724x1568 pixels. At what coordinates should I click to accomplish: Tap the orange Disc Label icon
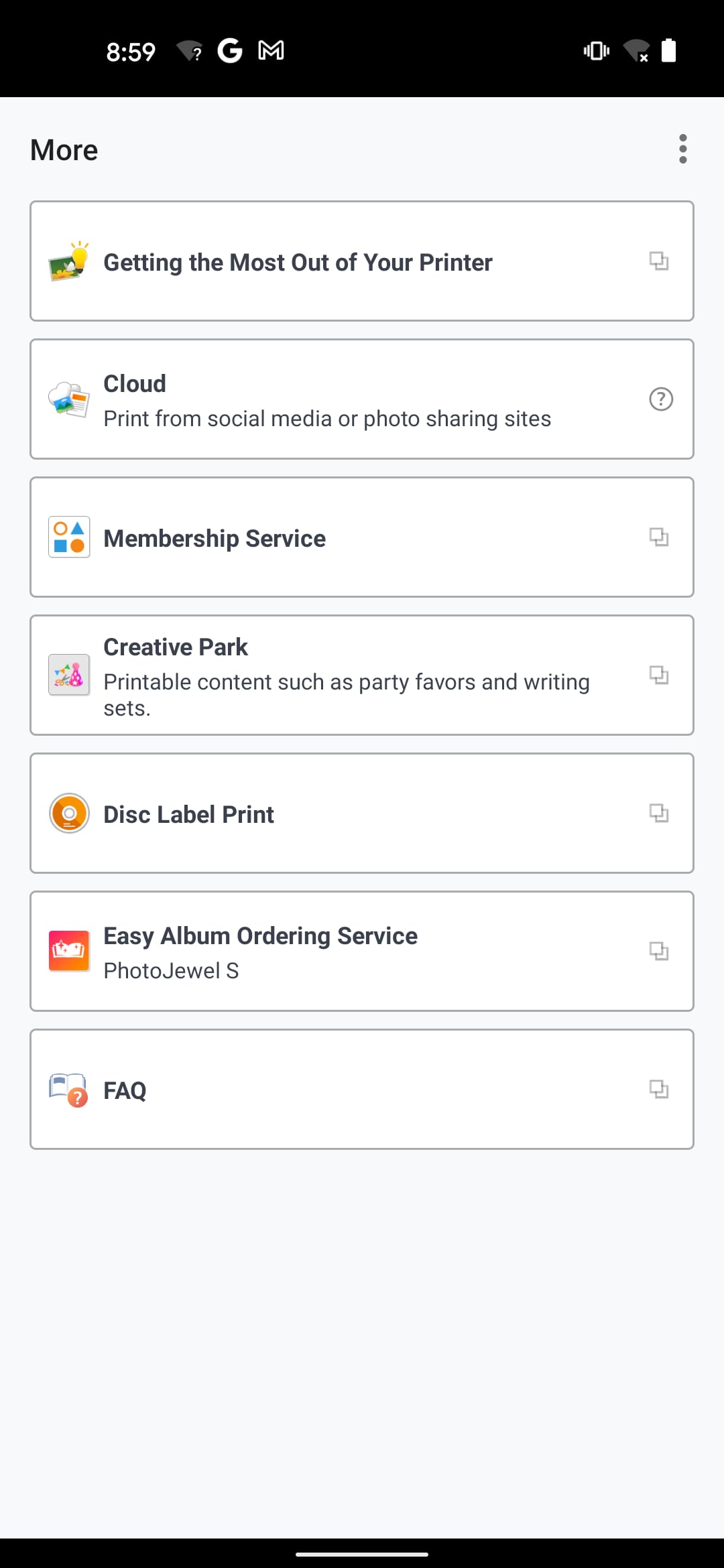pyautogui.click(x=69, y=813)
